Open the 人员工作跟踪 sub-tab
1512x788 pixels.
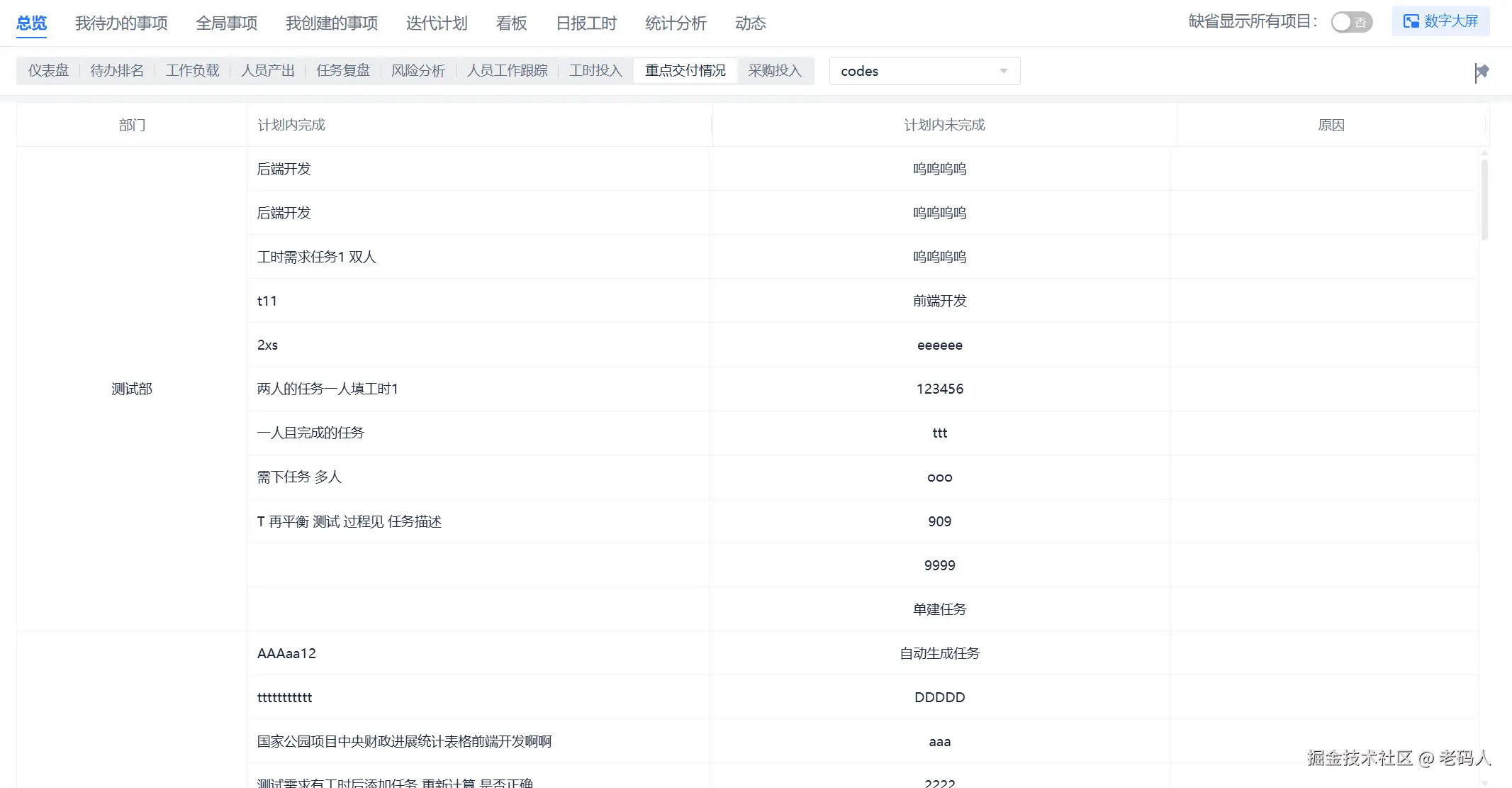coord(507,70)
